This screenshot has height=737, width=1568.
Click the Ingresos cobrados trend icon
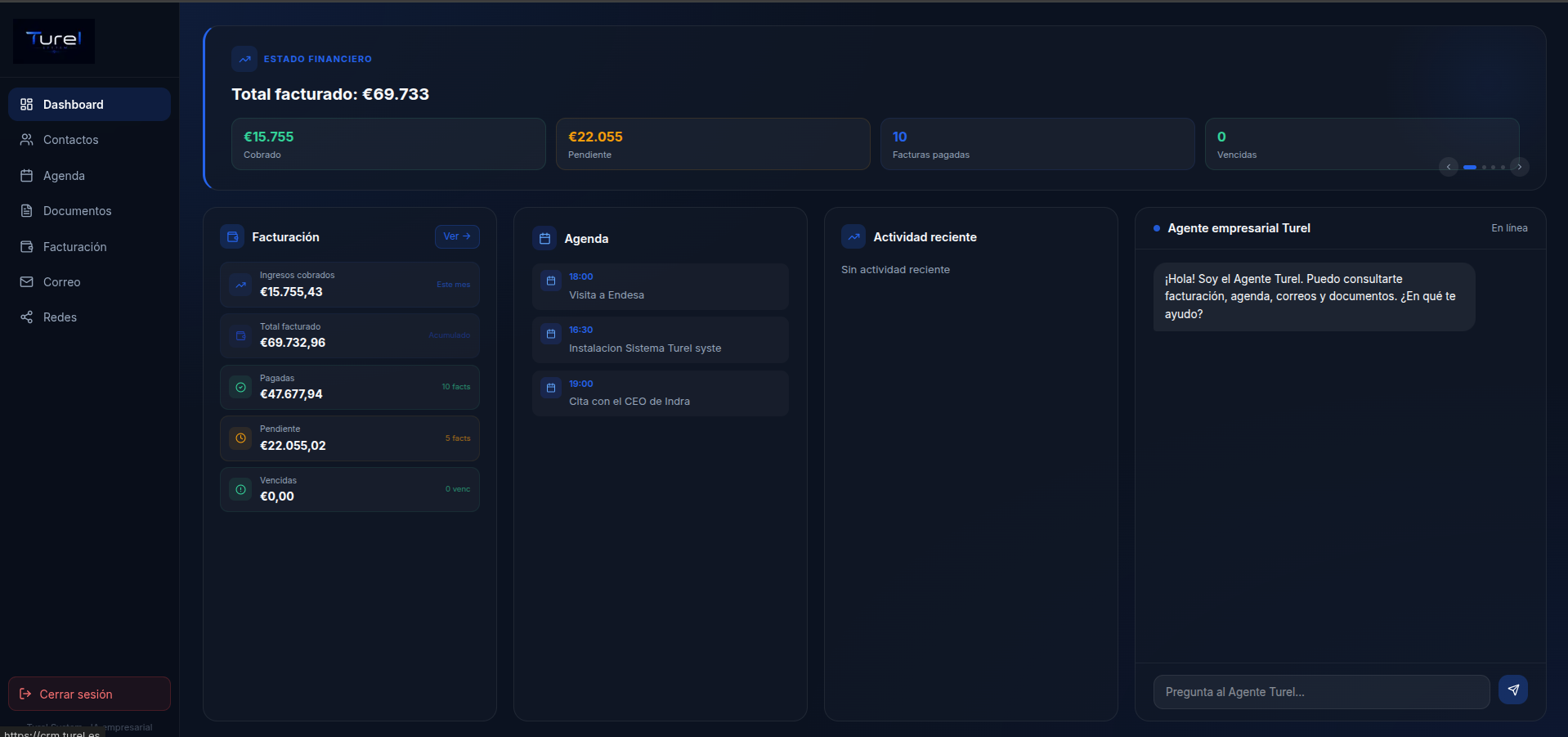[x=240, y=285]
